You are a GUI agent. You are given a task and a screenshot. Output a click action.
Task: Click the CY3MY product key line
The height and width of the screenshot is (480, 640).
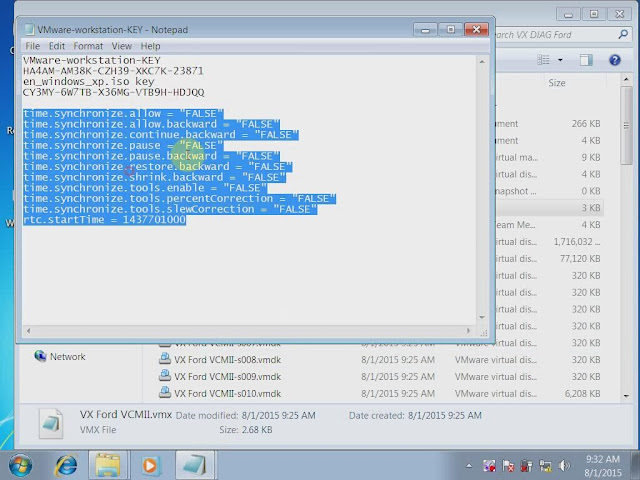(x=113, y=92)
